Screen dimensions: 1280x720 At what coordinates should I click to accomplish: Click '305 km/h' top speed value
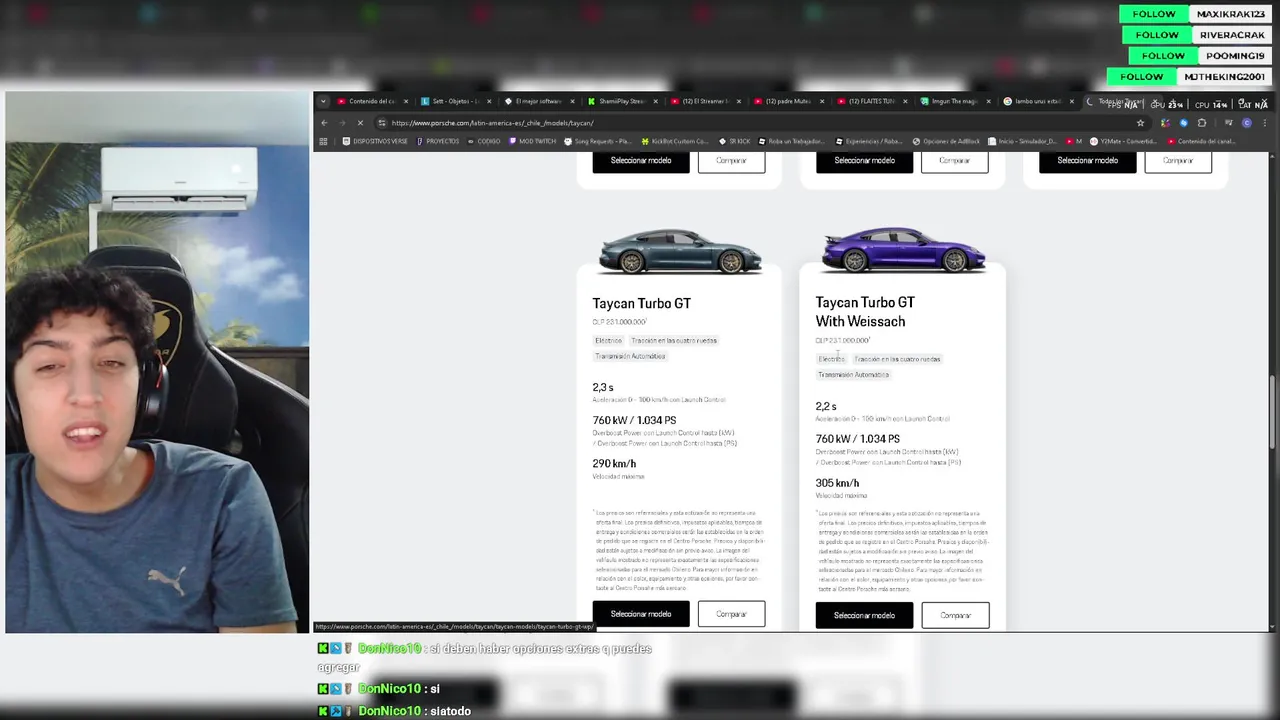(837, 483)
